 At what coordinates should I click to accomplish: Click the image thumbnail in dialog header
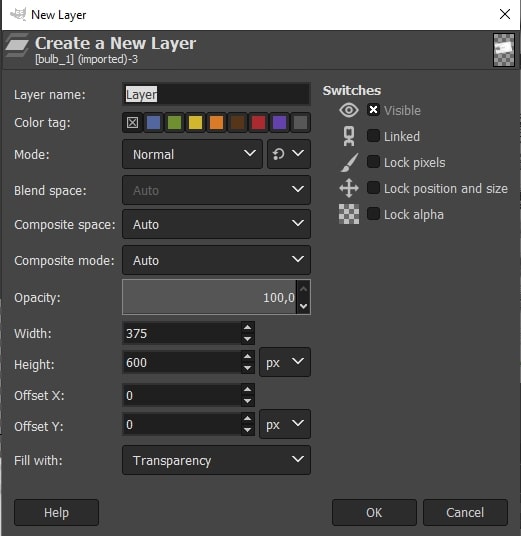(x=504, y=50)
